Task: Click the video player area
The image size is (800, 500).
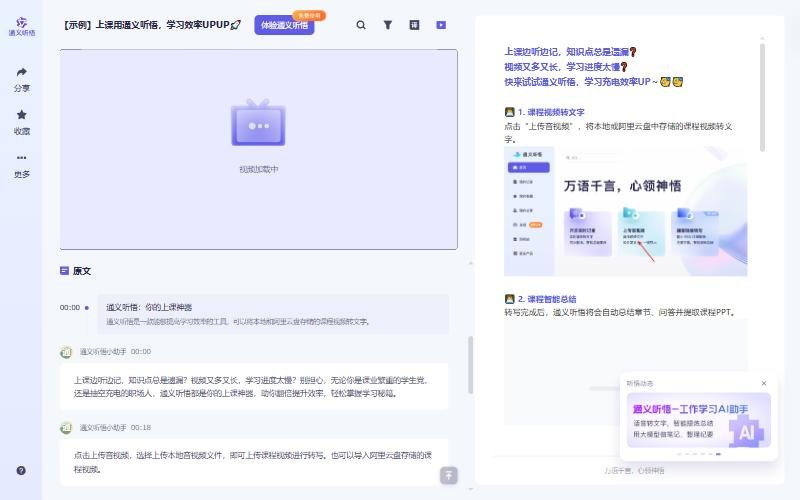Action: pyautogui.click(x=259, y=149)
